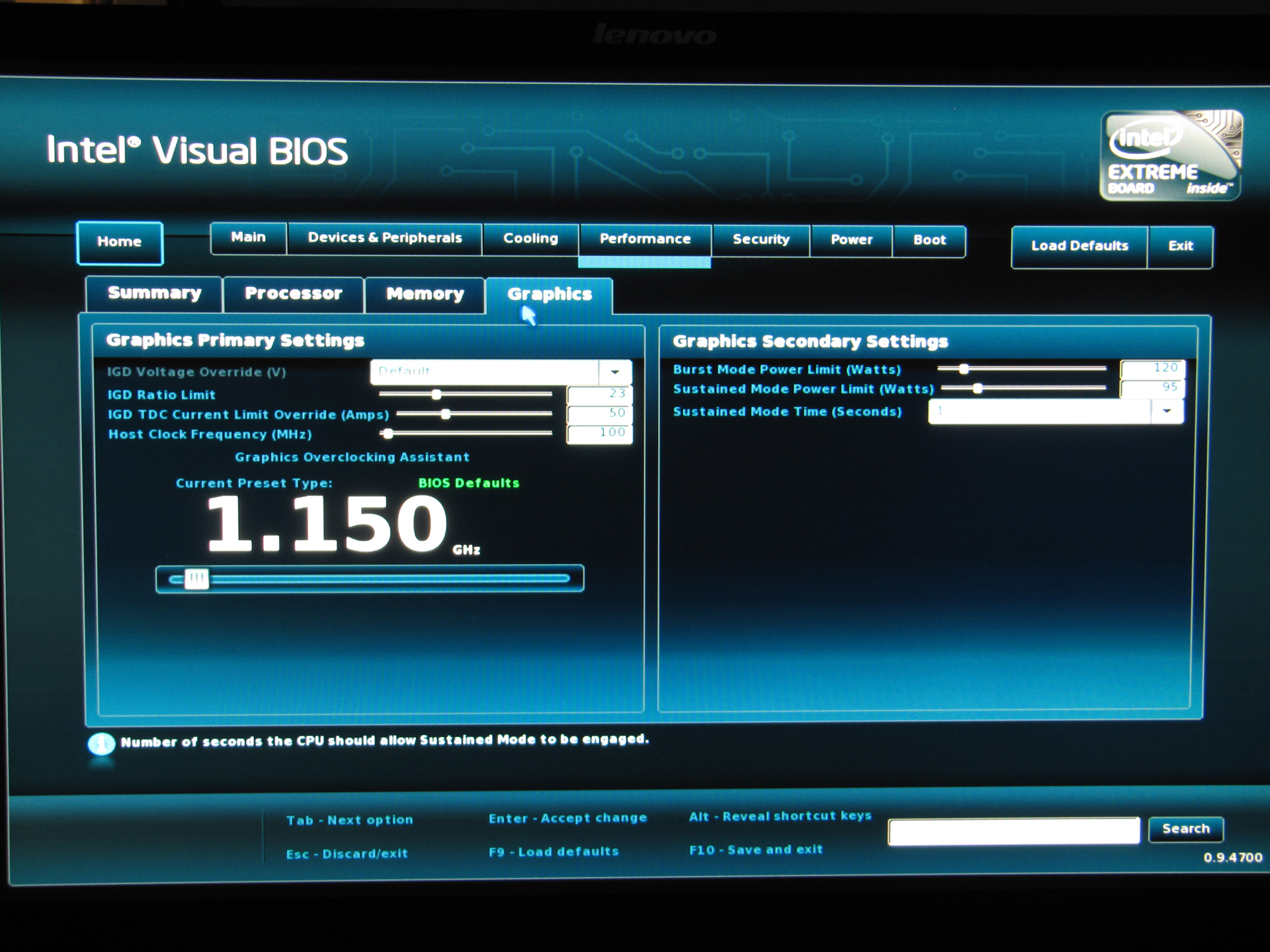1270x952 pixels.
Task: Click the Intel Extreme Board logo
Action: 1170,156
